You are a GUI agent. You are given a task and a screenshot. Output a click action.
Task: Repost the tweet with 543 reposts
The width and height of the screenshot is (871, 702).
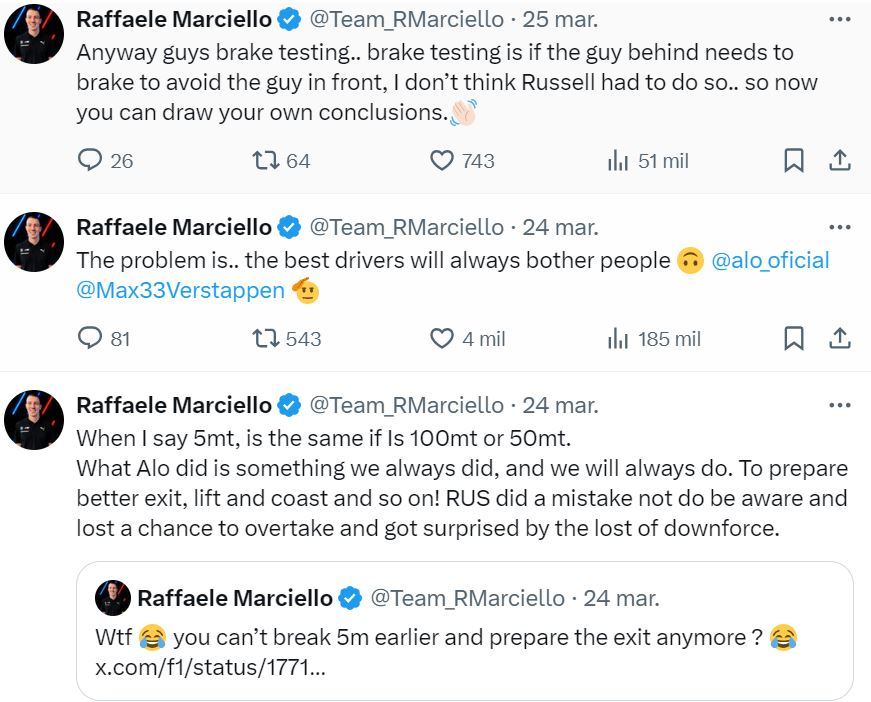[x=265, y=339]
